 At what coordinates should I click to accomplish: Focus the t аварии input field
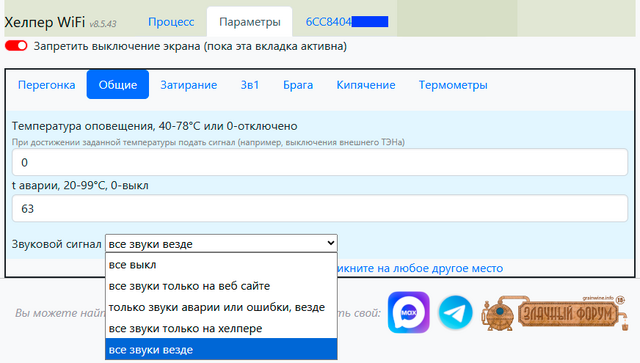tap(320, 209)
